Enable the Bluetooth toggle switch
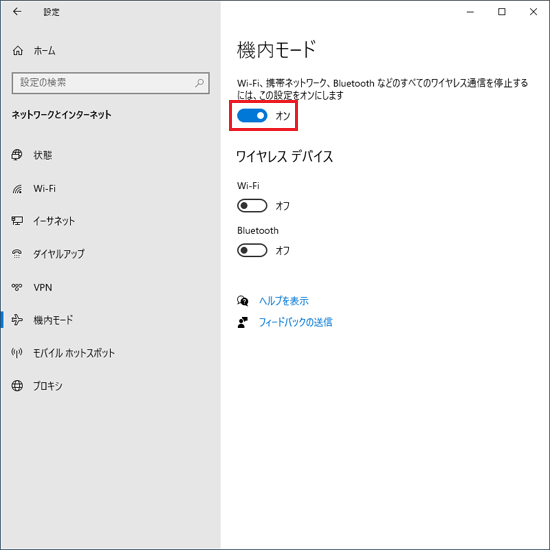This screenshot has width=550, height=550. pos(252,250)
